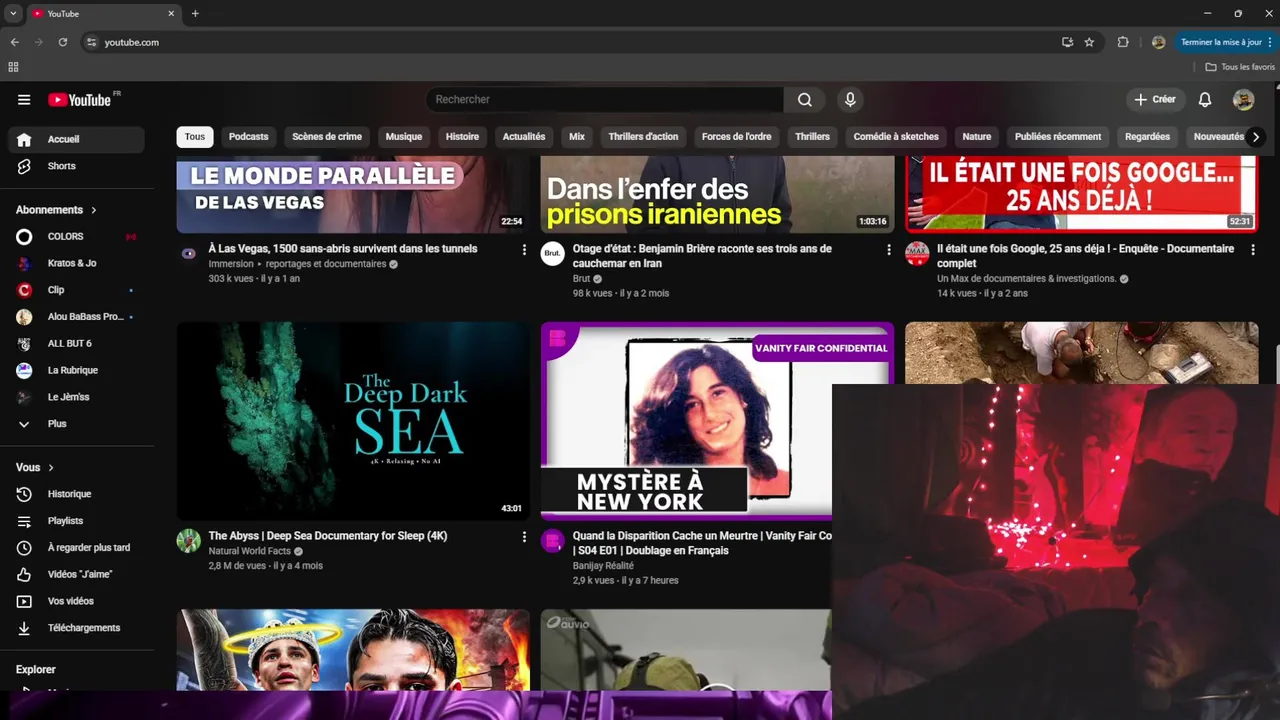Image resolution: width=1280 pixels, height=720 pixels.
Task: Open the Immersion channel avatar
Action: point(189,254)
